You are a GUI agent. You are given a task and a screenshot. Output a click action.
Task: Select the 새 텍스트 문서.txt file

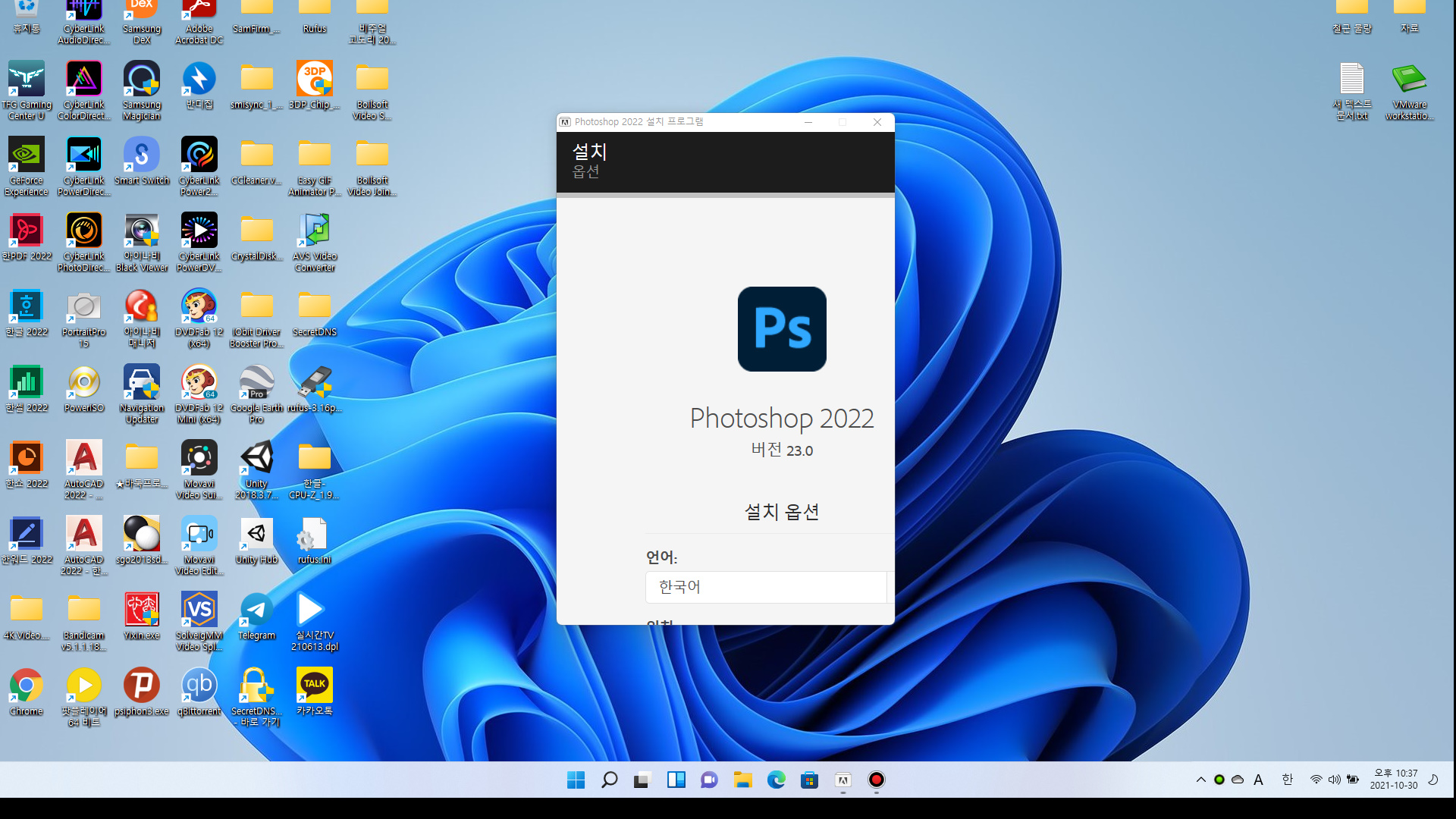click(1352, 90)
